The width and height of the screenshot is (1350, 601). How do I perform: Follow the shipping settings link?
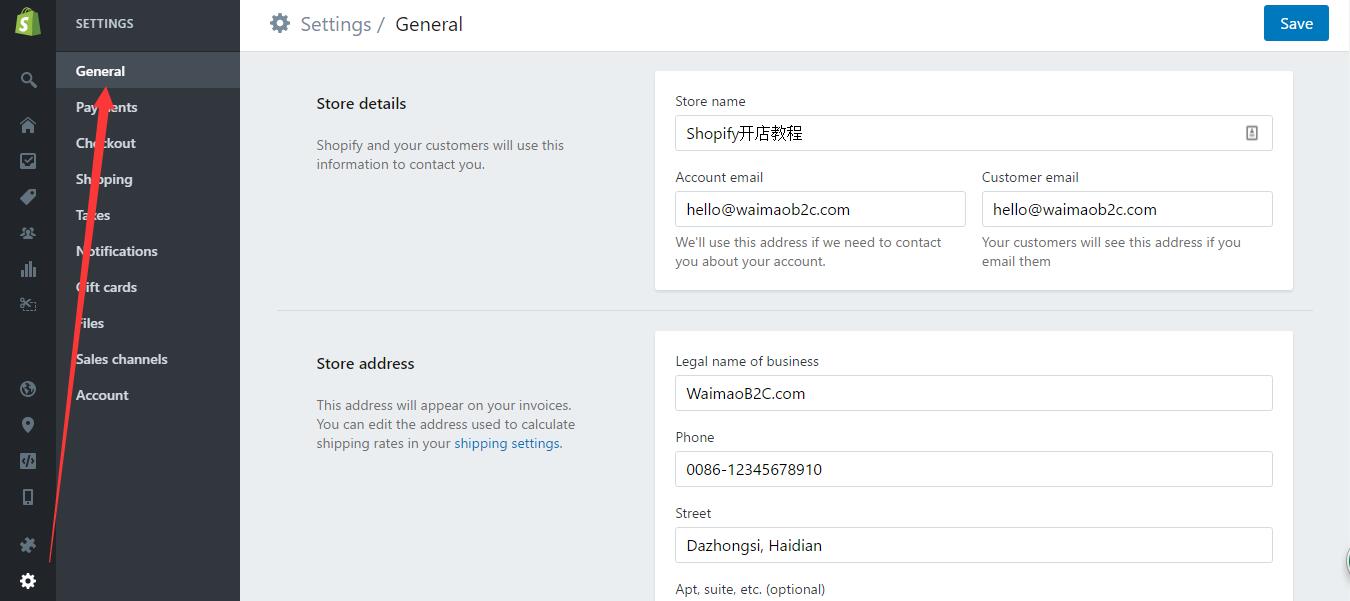[507, 443]
